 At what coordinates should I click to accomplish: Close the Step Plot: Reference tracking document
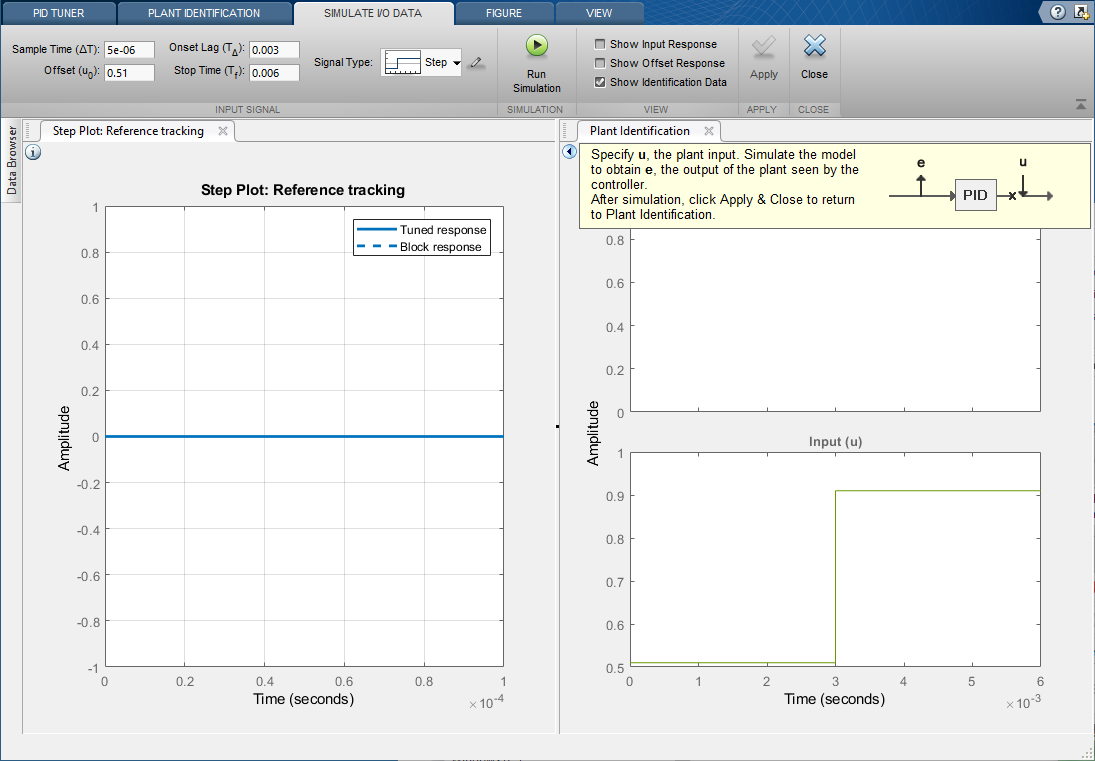(223, 131)
